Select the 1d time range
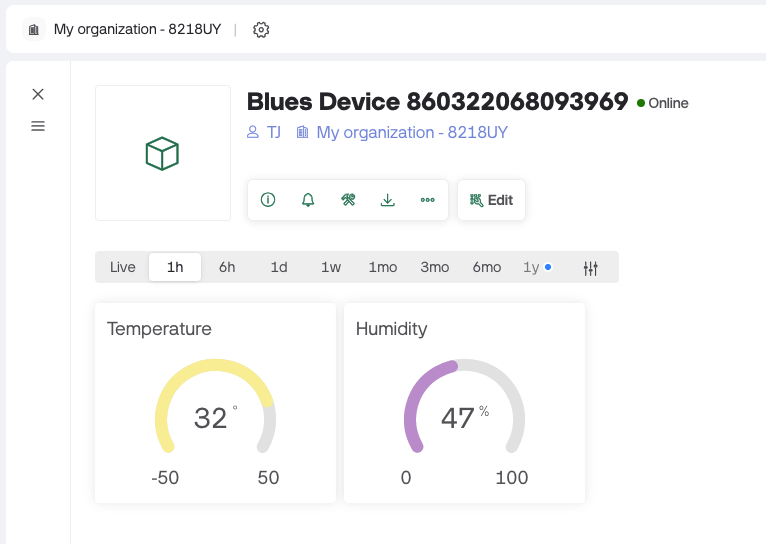 pos(279,267)
